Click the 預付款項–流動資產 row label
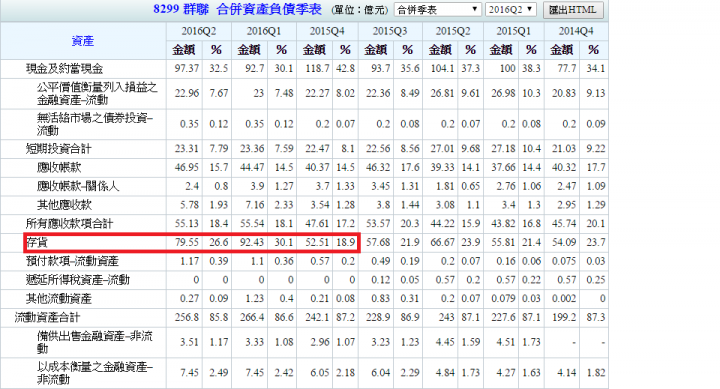The image size is (720, 389). coord(72,261)
